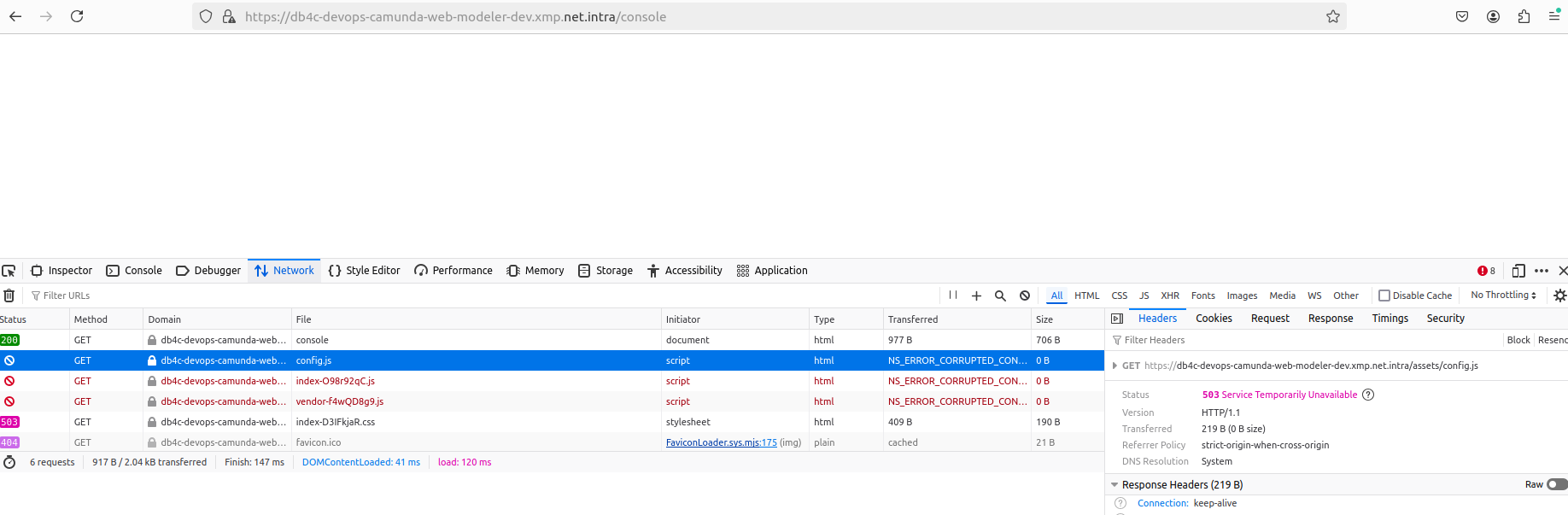
Task: Open the Storage tab
Action: pos(606,271)
